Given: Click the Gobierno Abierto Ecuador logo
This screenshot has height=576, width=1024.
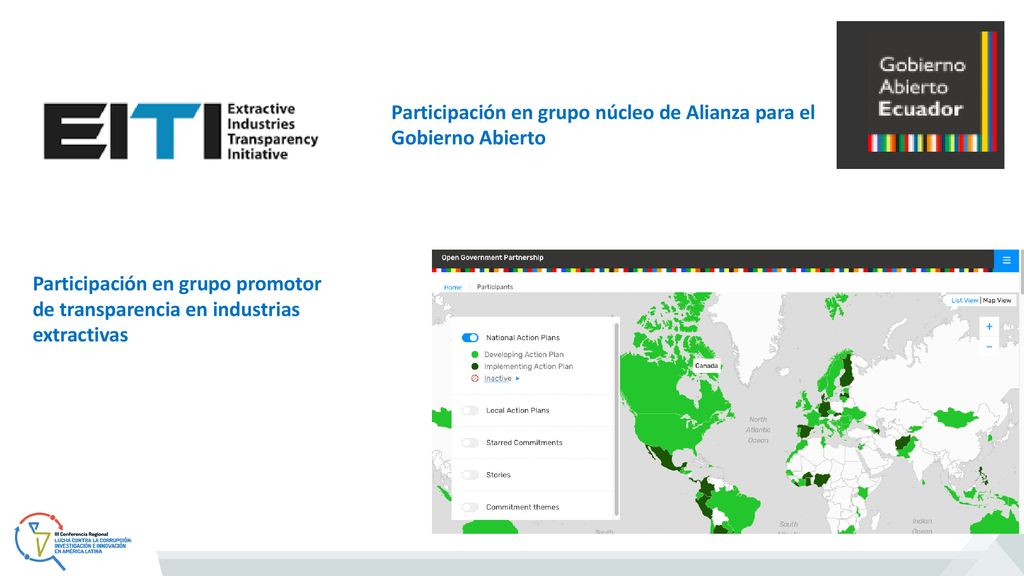Looking at the screenshot, I should (x=920, y=95).
